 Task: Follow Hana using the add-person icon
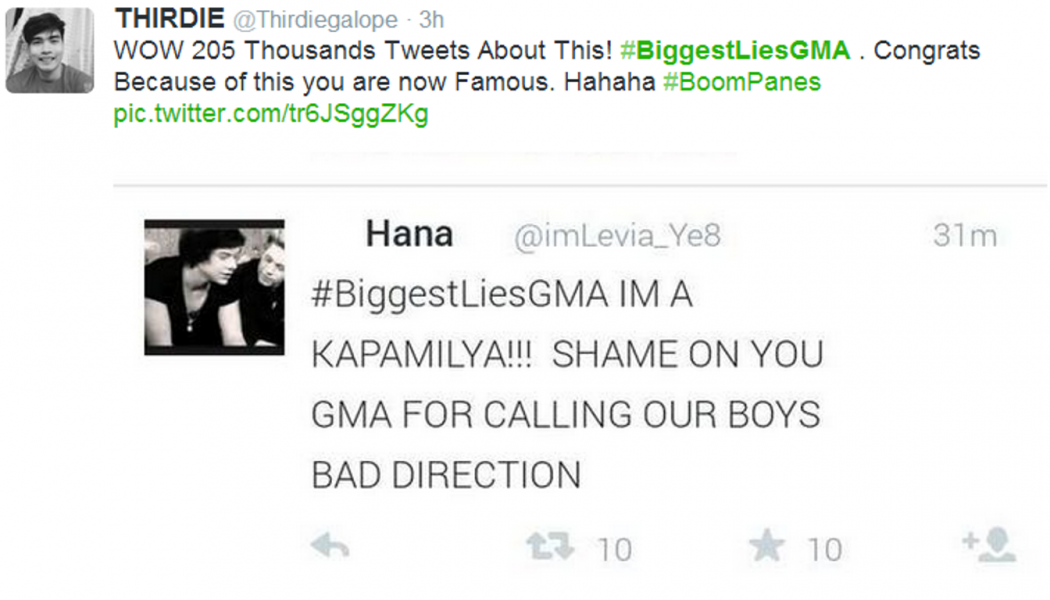pyautogui.click(x=990, y=545)
